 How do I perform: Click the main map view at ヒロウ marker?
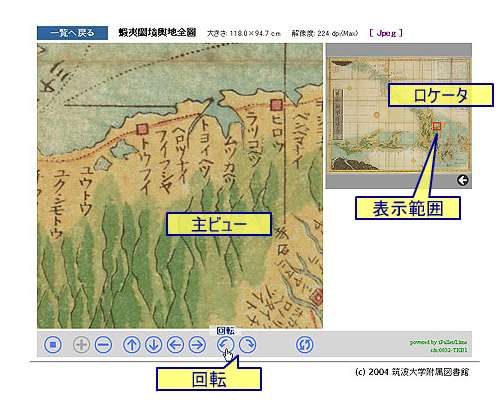coord(276,105)
